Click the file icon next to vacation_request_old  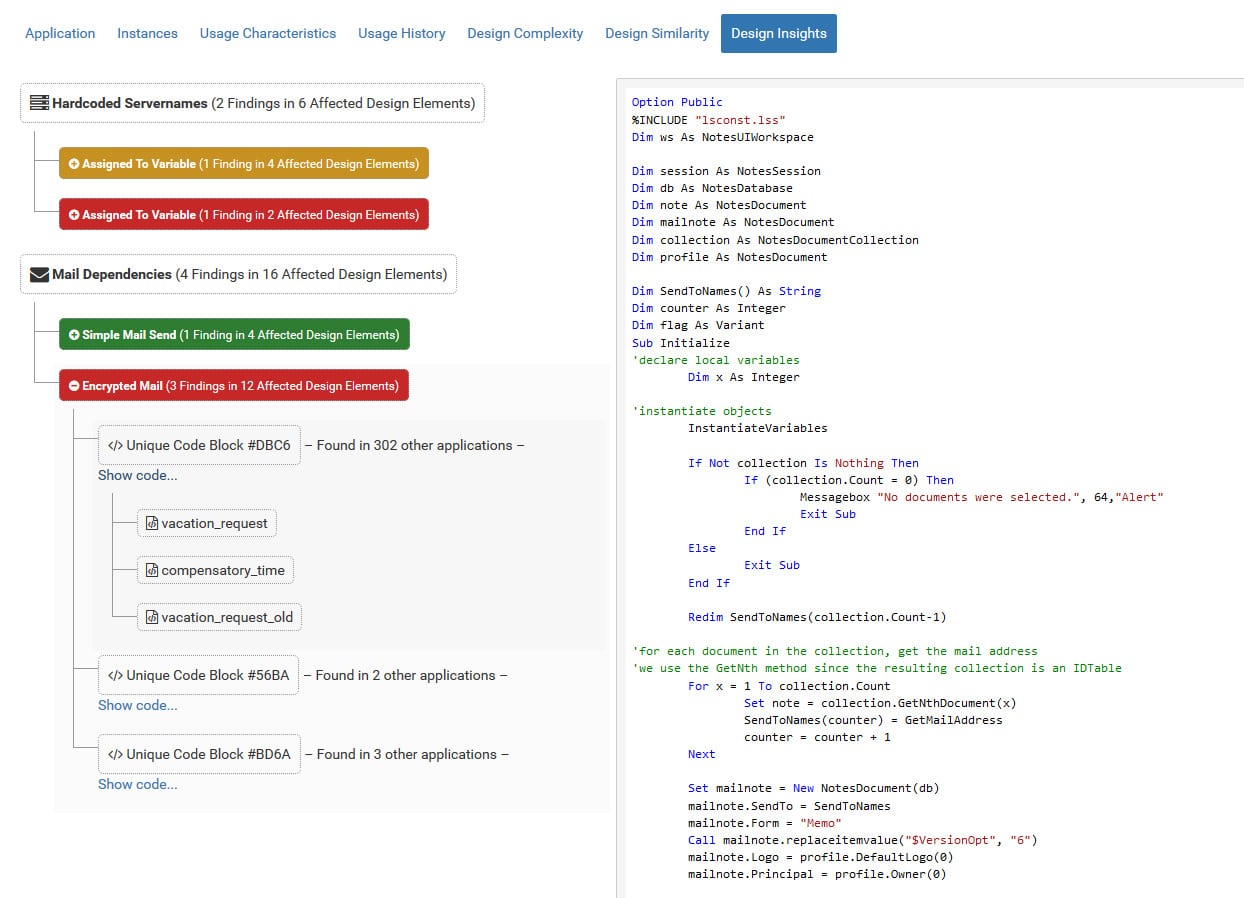tap(152, 617)
